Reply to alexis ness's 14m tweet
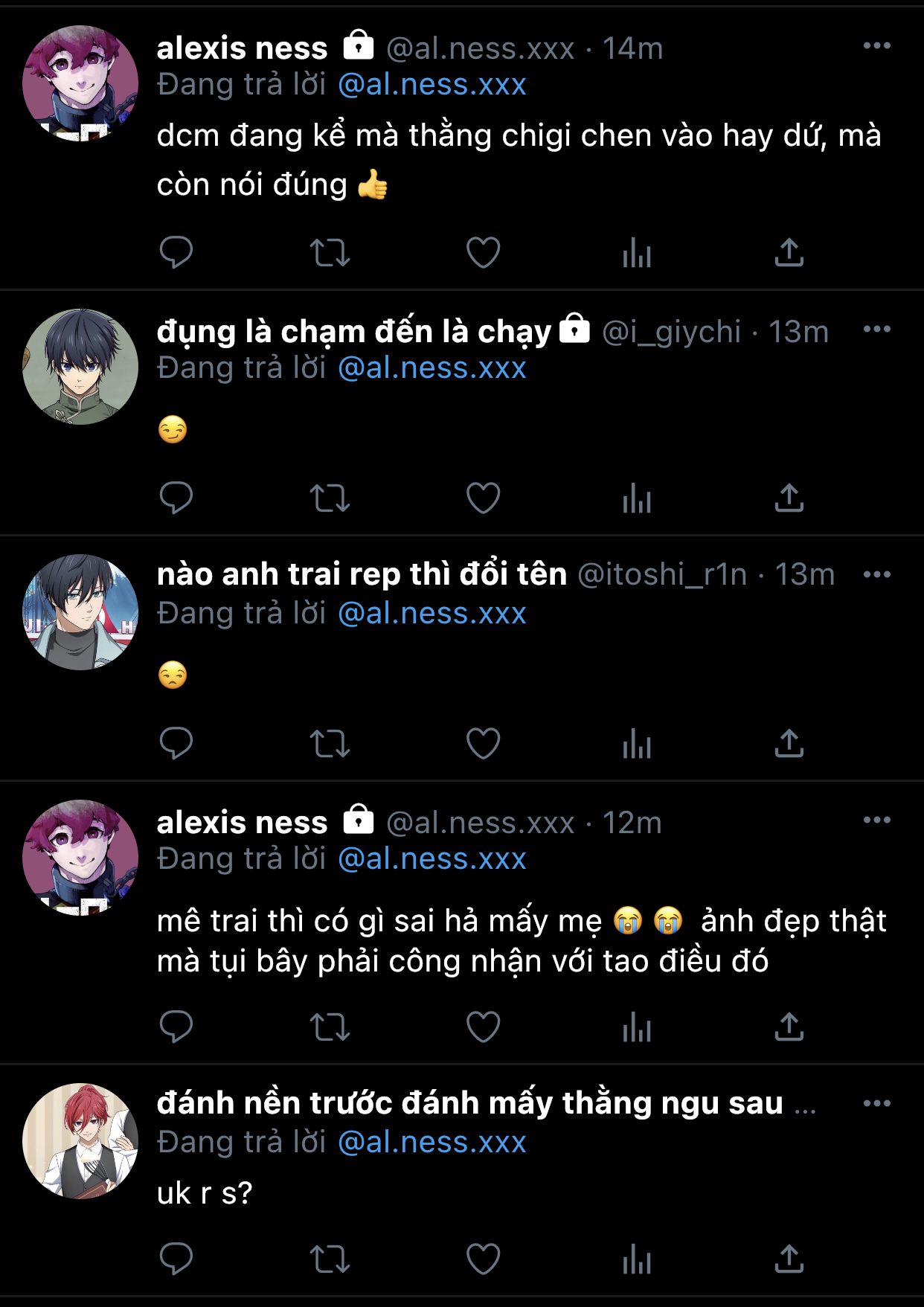 pyautogui.click(x=176, y=252)
